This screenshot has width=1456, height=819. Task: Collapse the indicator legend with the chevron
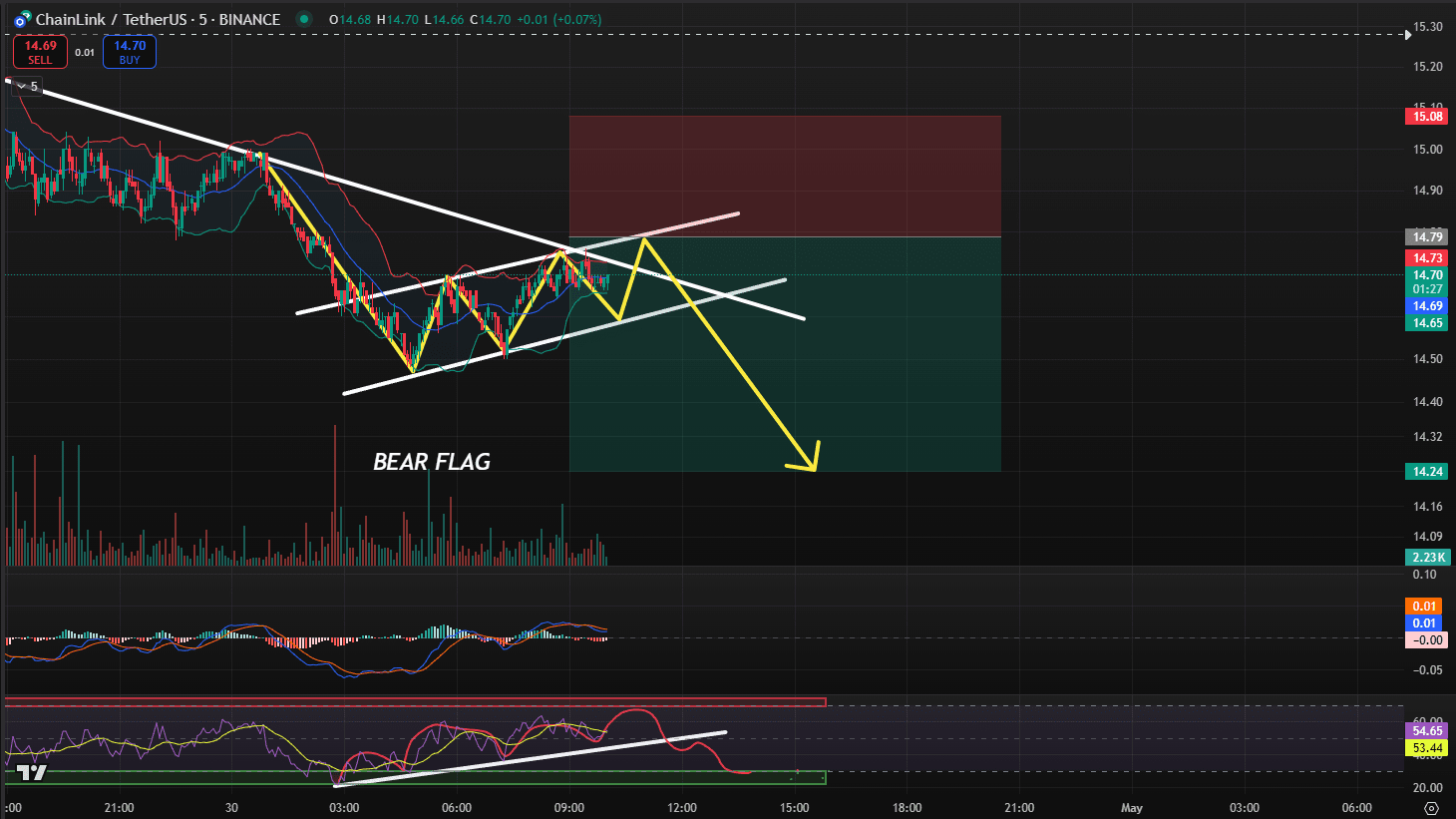(21, 87)
